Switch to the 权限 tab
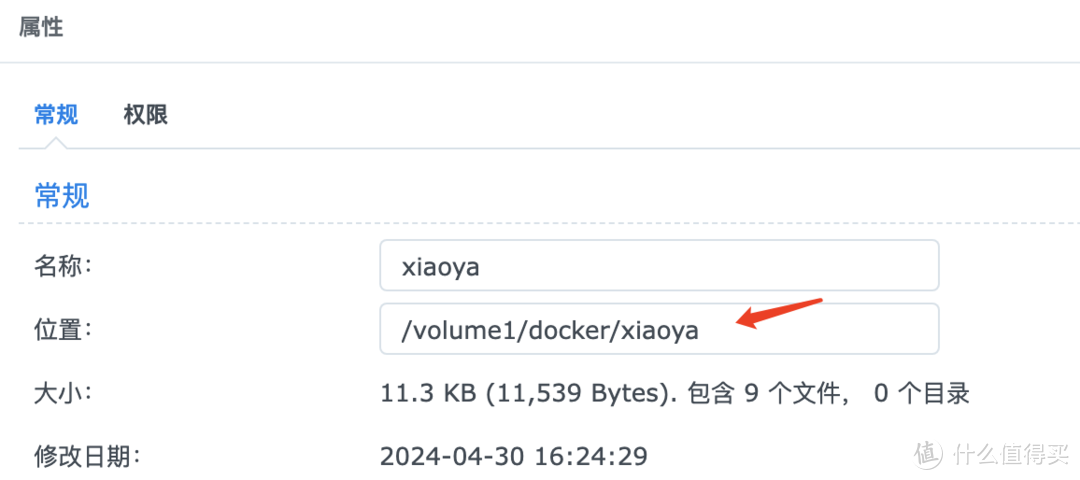The height and width of the screenshot is (480, 1080). coord(145,115)
